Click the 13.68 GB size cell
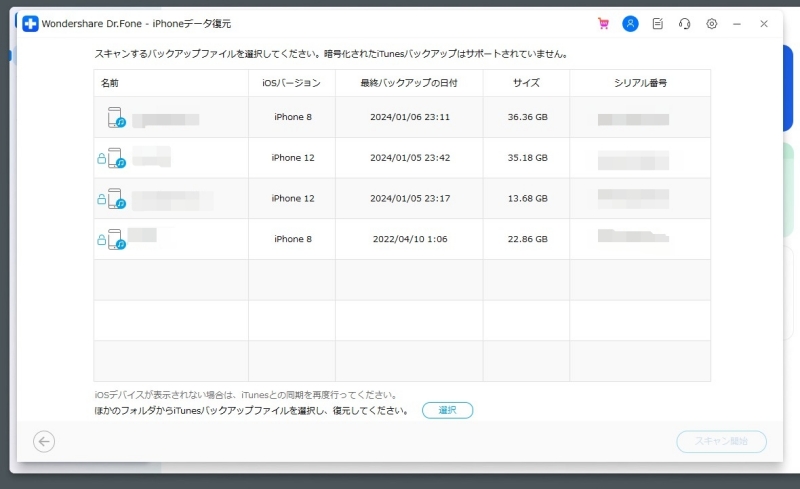The height and width of the screenshot is (489, 800). 528,198
